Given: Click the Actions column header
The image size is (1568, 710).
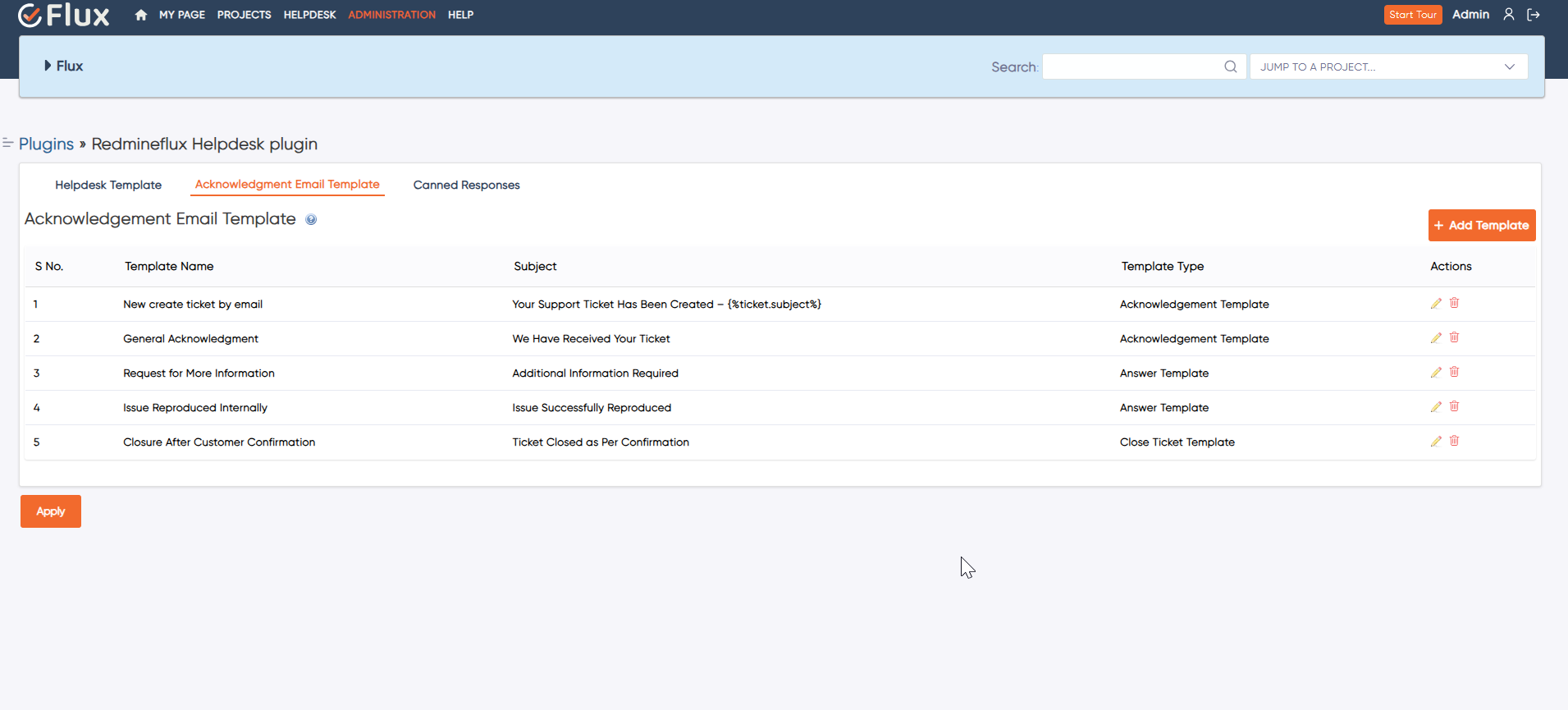Looking at the screenshot, I should (1451, 266).
